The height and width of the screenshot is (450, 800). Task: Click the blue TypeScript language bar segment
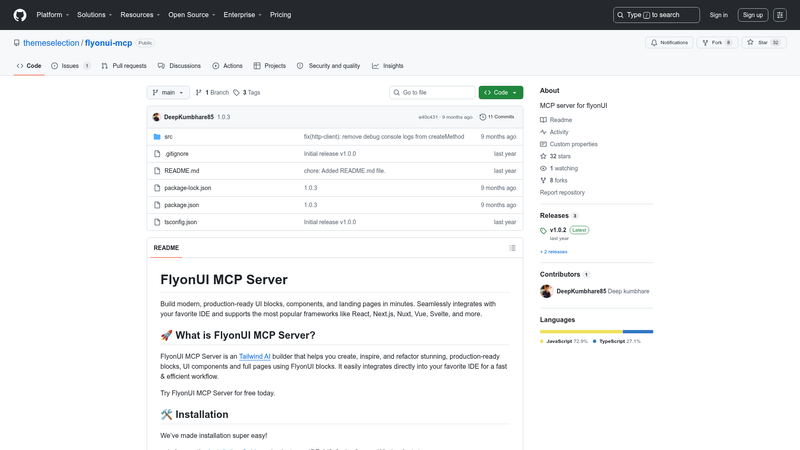click(638, 332)
